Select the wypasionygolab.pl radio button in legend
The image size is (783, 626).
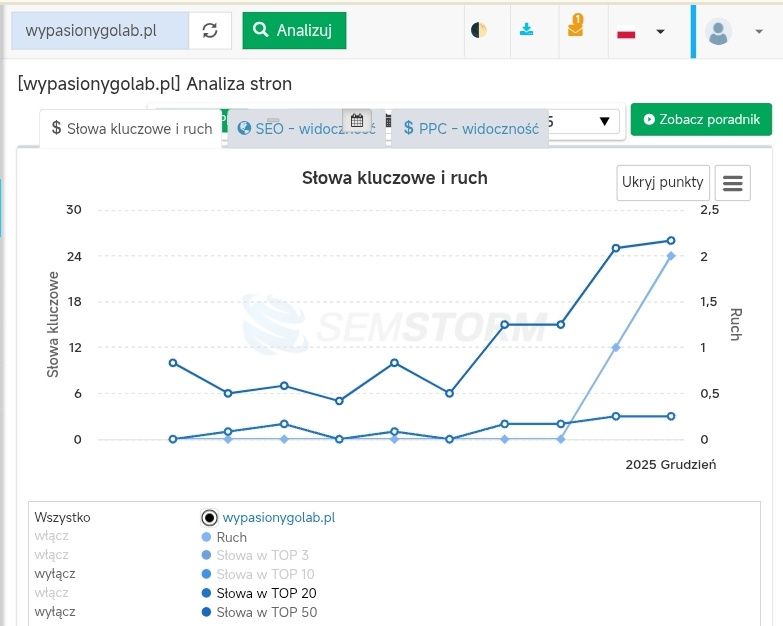pos(209,518)
